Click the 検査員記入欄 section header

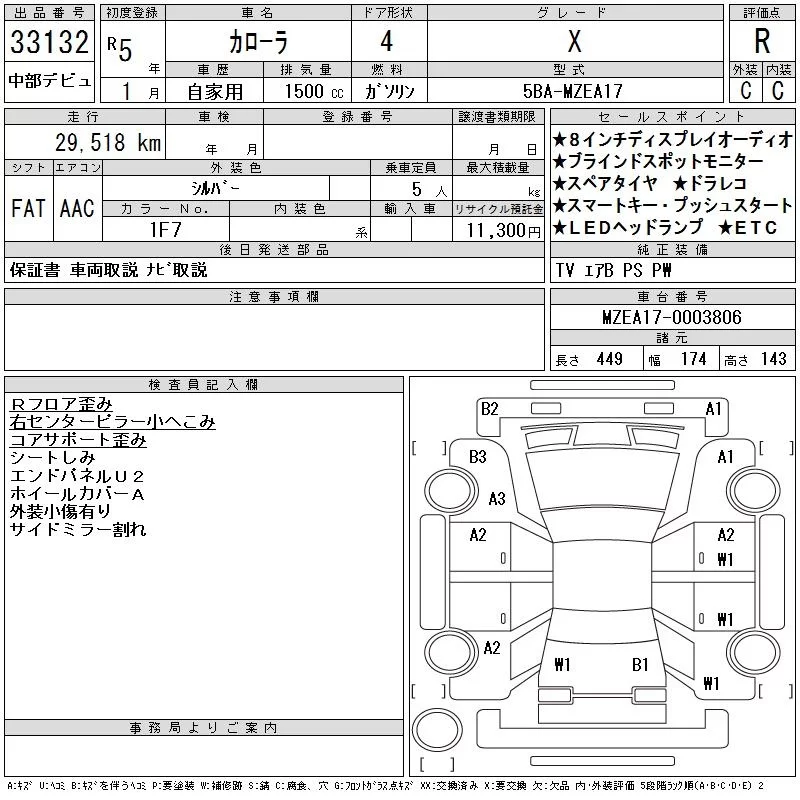pyautogui.click(x=203, y=384)
